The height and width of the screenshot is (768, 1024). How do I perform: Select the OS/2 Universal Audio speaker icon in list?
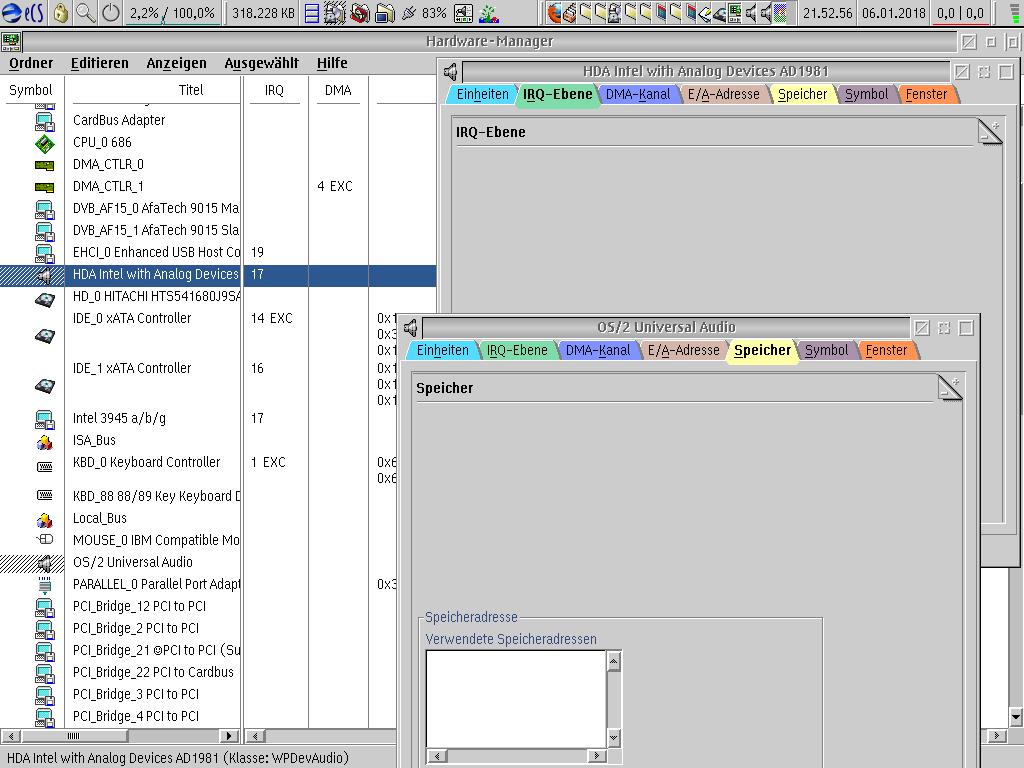(44, 562)
